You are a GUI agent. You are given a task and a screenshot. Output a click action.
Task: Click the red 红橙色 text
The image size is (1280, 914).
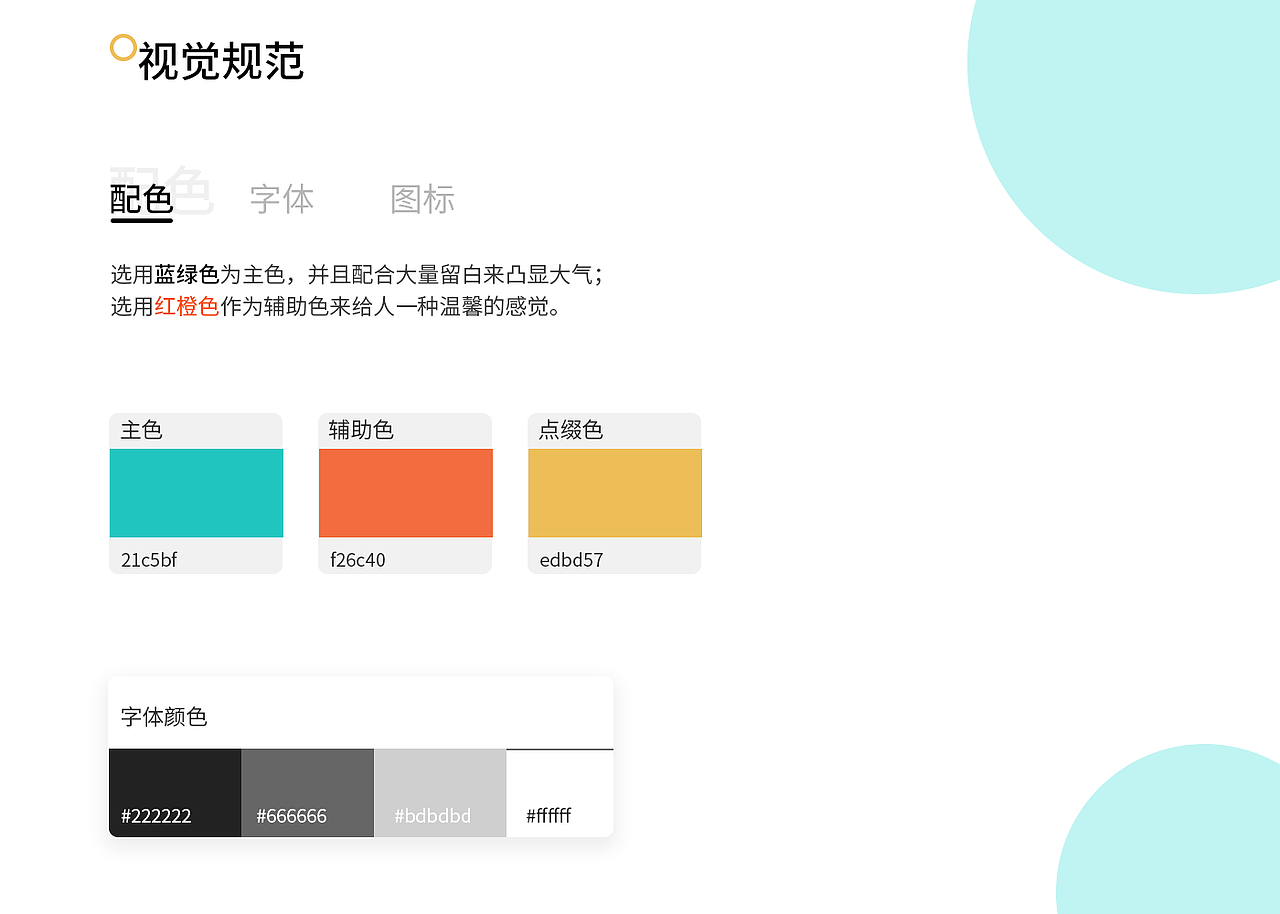click(187, 307)
